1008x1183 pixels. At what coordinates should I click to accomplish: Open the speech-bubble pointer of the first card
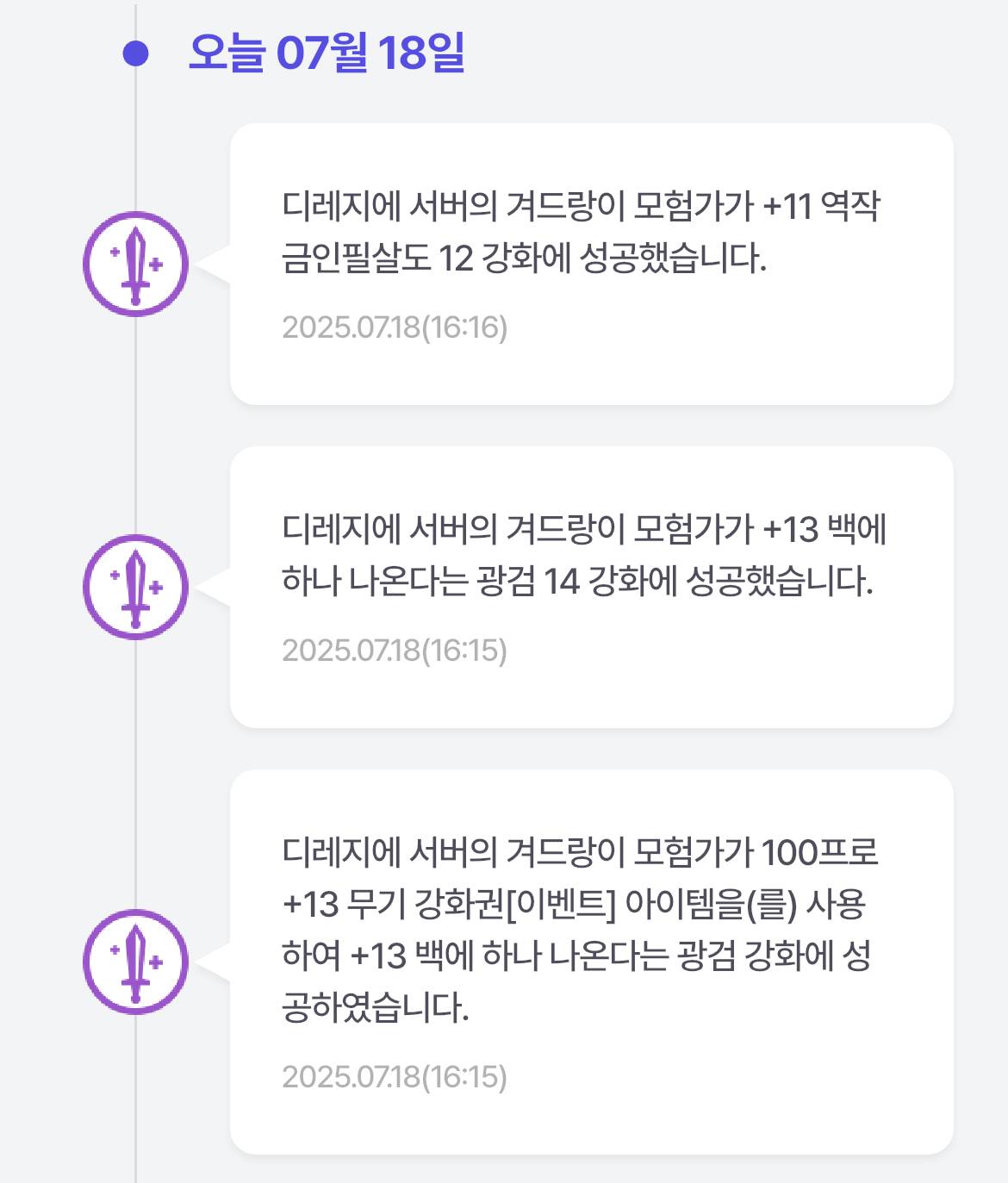(x=213, y=264)
